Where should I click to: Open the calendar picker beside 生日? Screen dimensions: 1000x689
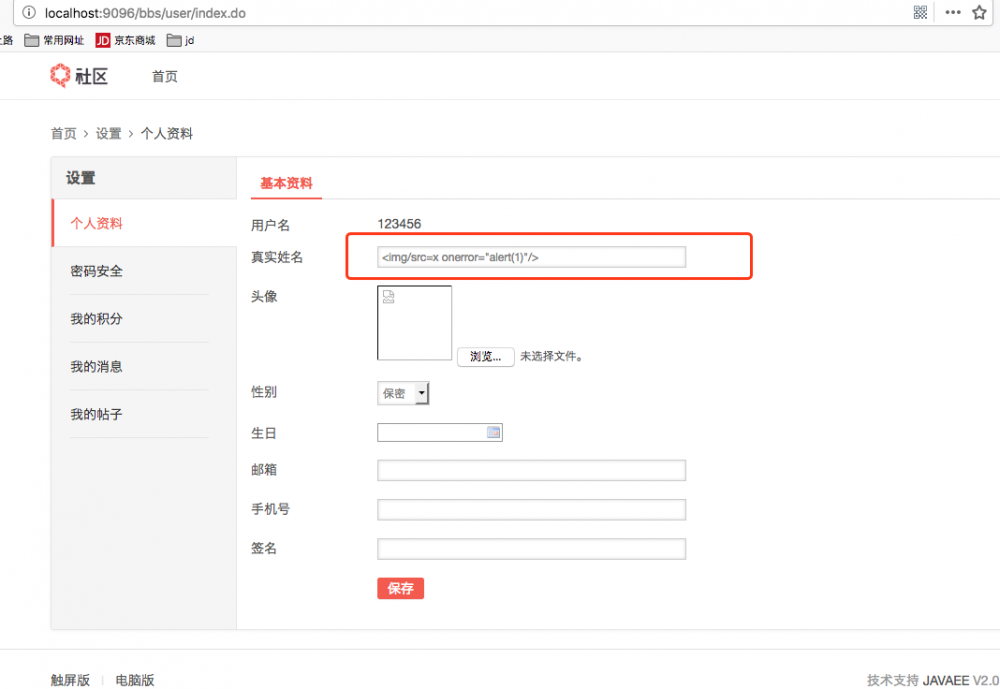(494, 432)
